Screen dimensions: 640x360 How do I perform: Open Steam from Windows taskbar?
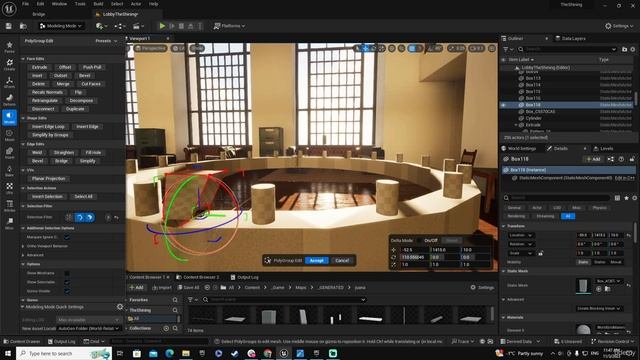coord(235,353)
